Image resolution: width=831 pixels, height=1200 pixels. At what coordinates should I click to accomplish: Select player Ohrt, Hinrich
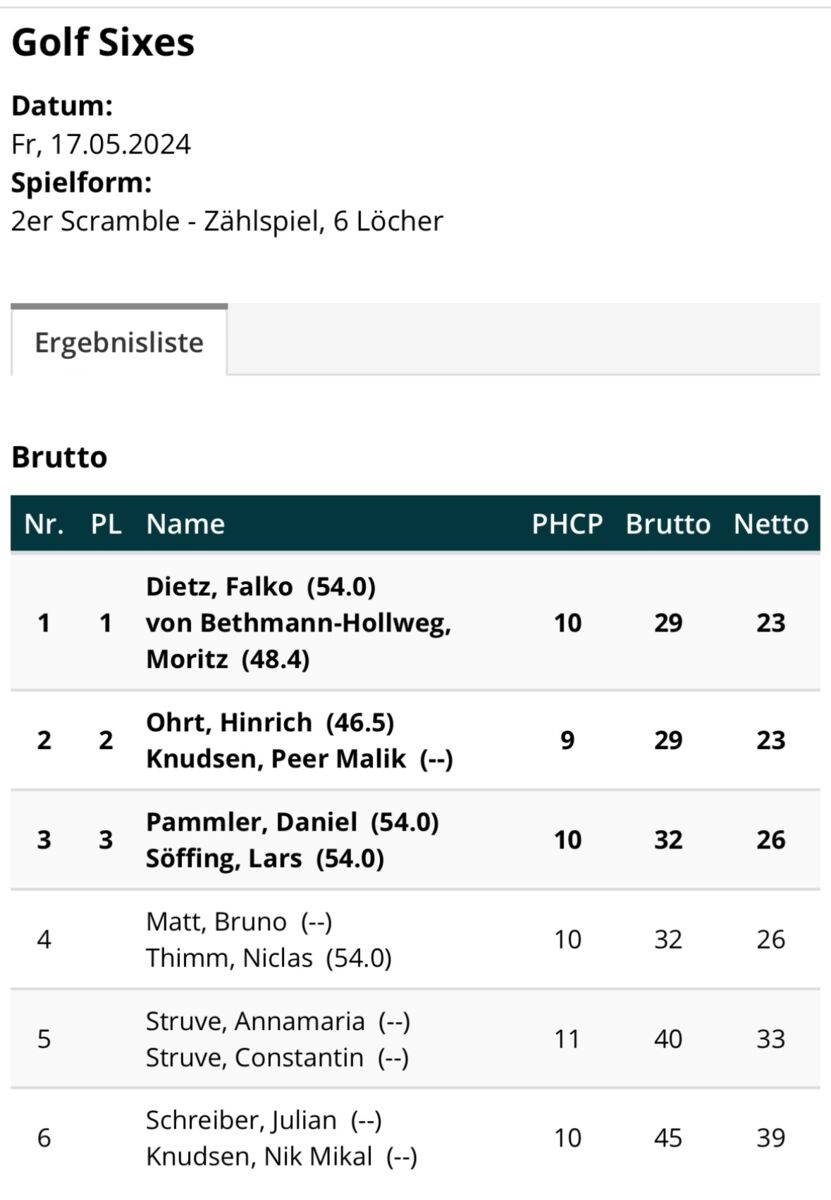coord(228,722)
